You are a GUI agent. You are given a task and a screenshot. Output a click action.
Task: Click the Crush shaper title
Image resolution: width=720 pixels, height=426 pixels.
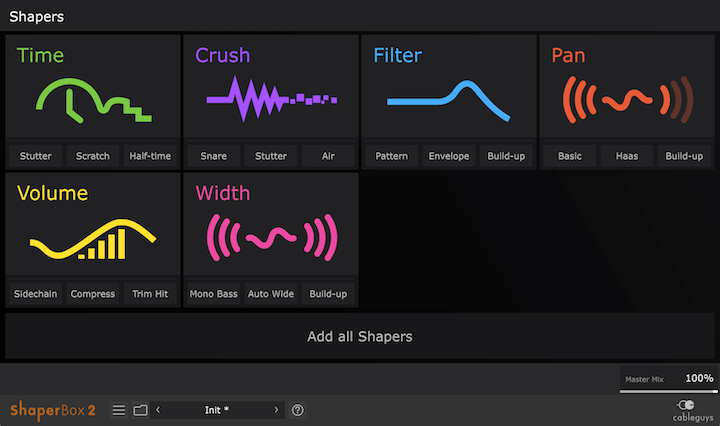tap(223, 56)
